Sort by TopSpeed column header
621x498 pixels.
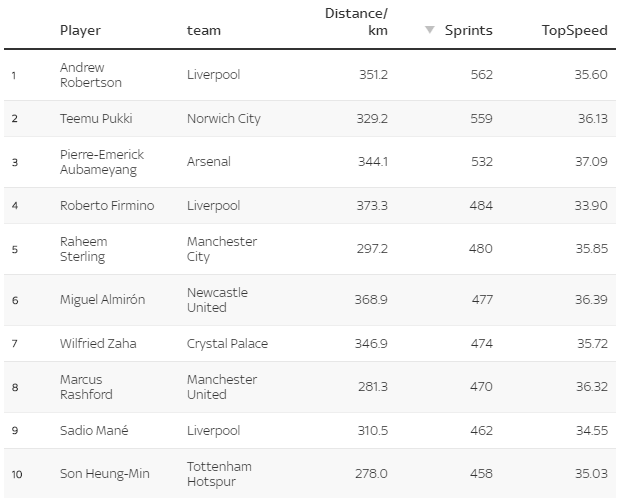tap(574, 30)
